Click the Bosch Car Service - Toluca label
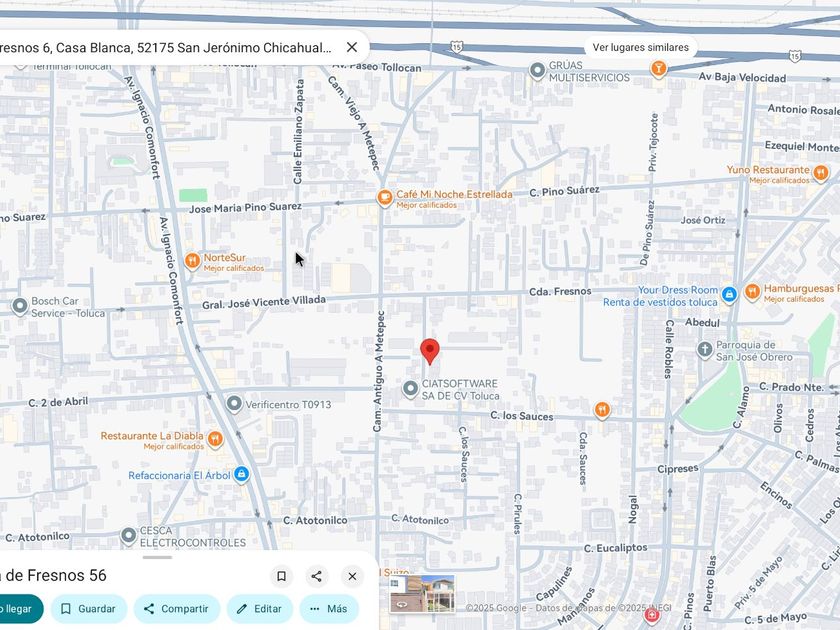This screenshot has width=840, height=630. (x=68, y=307)
